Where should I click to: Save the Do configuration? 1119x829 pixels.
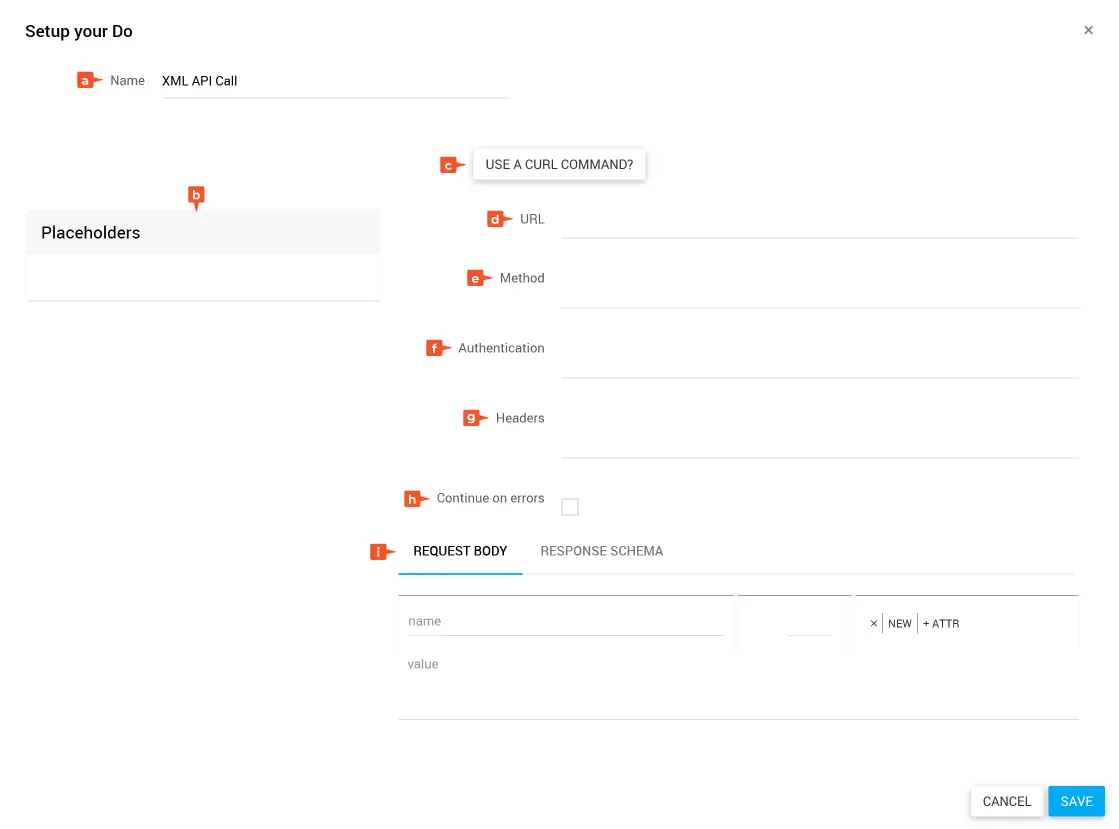[x=1076, y=801]
